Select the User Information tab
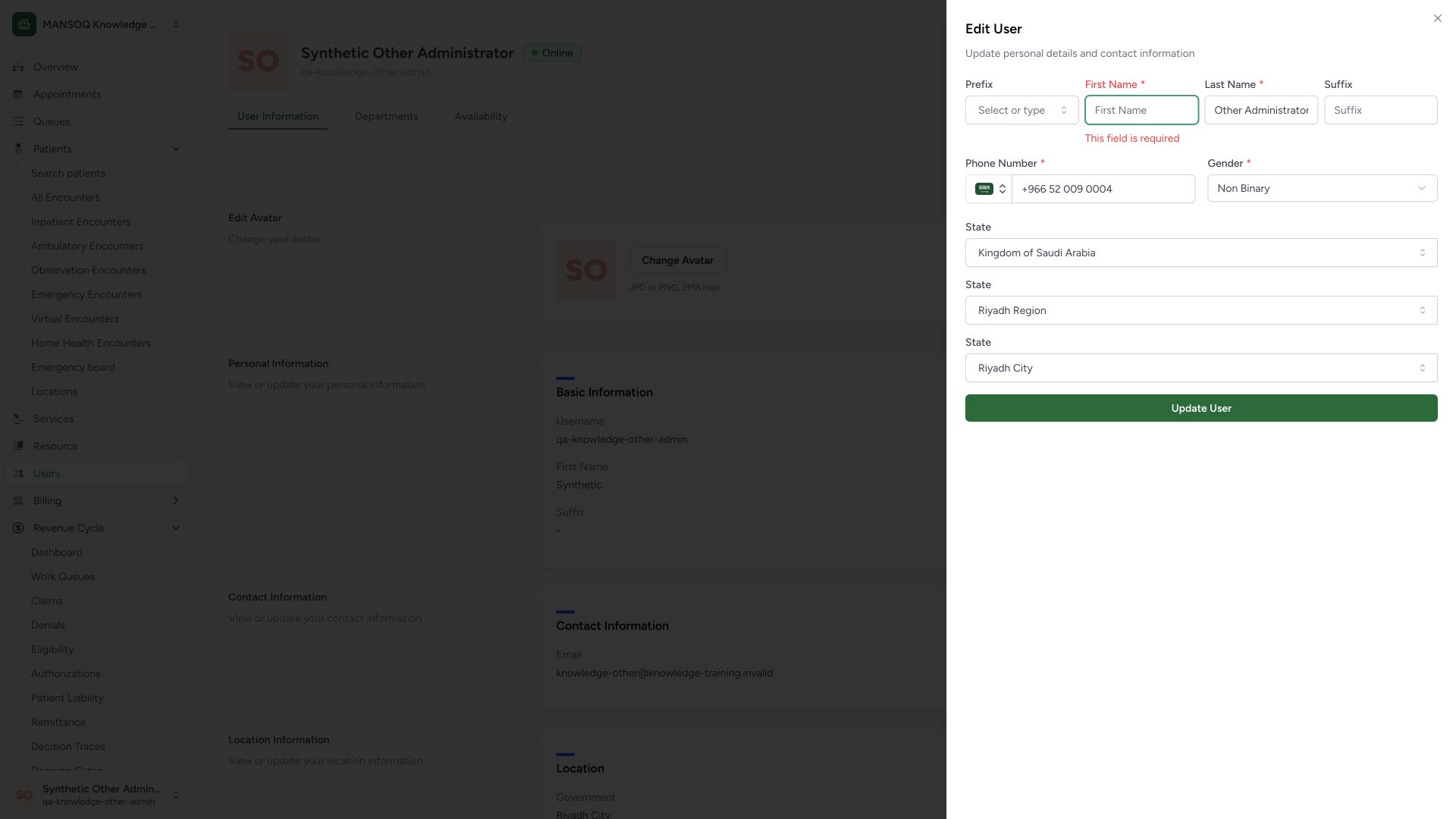This screenshot has height=819, width=1456. (x=278, y=116)
